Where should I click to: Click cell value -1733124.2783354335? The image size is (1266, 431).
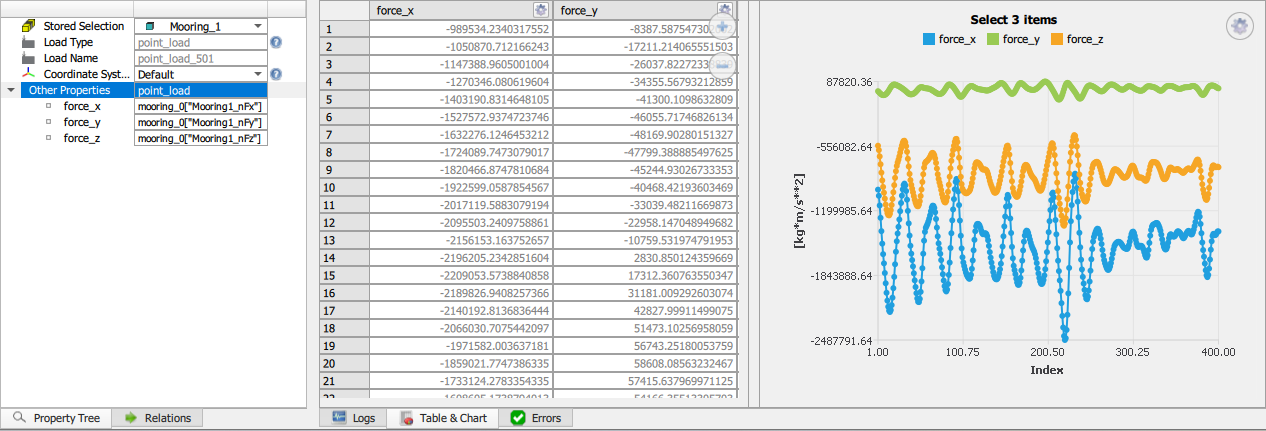coord(460,381)
